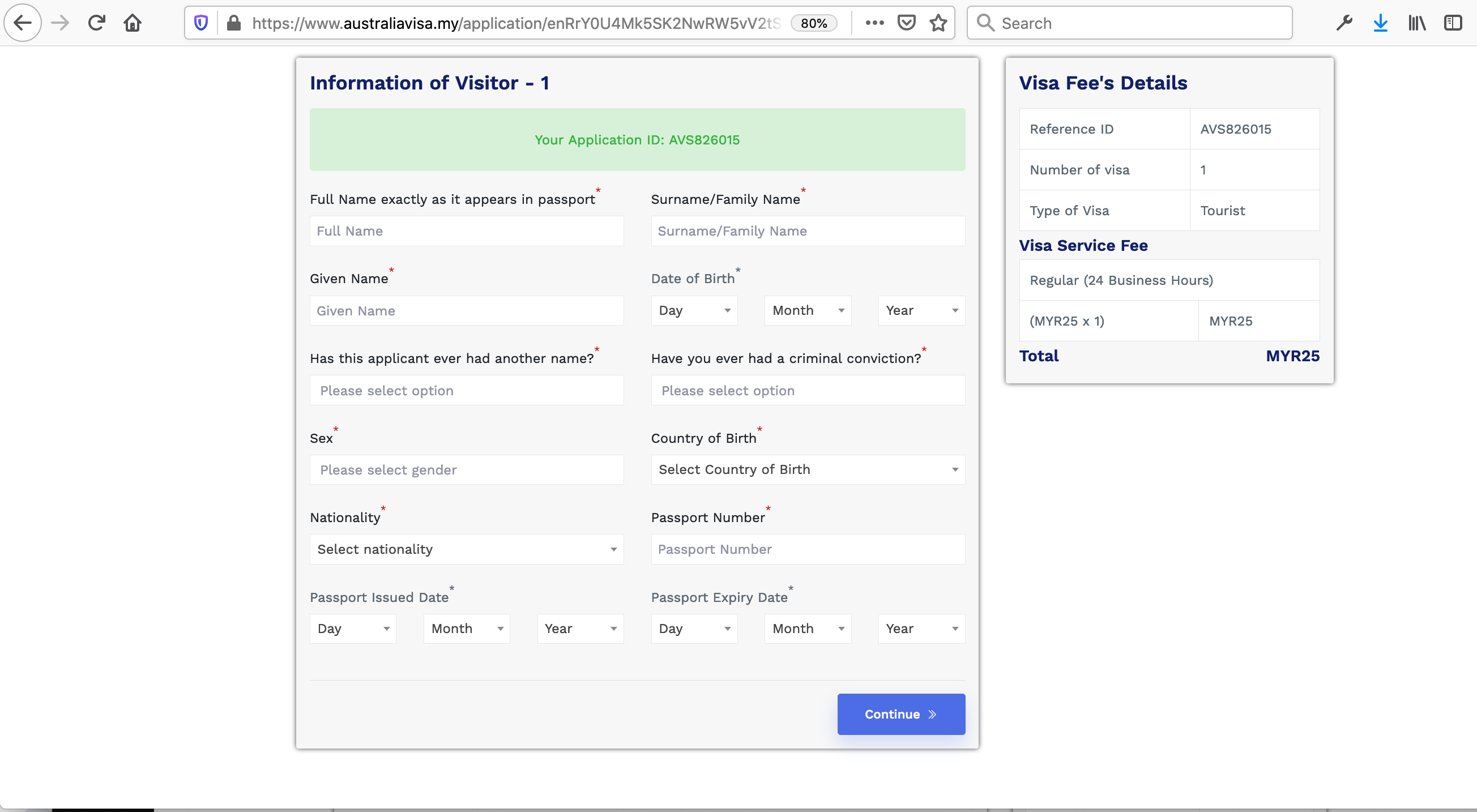View site security padlock info

[x=233, y=23]
